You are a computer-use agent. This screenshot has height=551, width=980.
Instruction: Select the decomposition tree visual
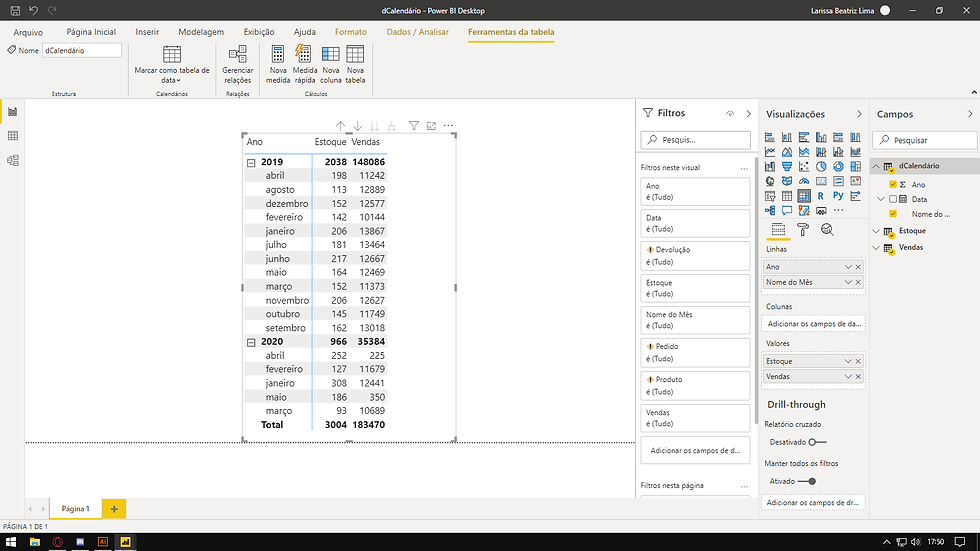tap(770, 211)
